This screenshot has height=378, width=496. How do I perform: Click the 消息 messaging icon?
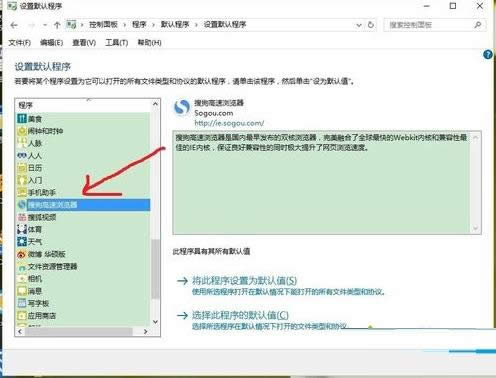click(x=22, y=291)
